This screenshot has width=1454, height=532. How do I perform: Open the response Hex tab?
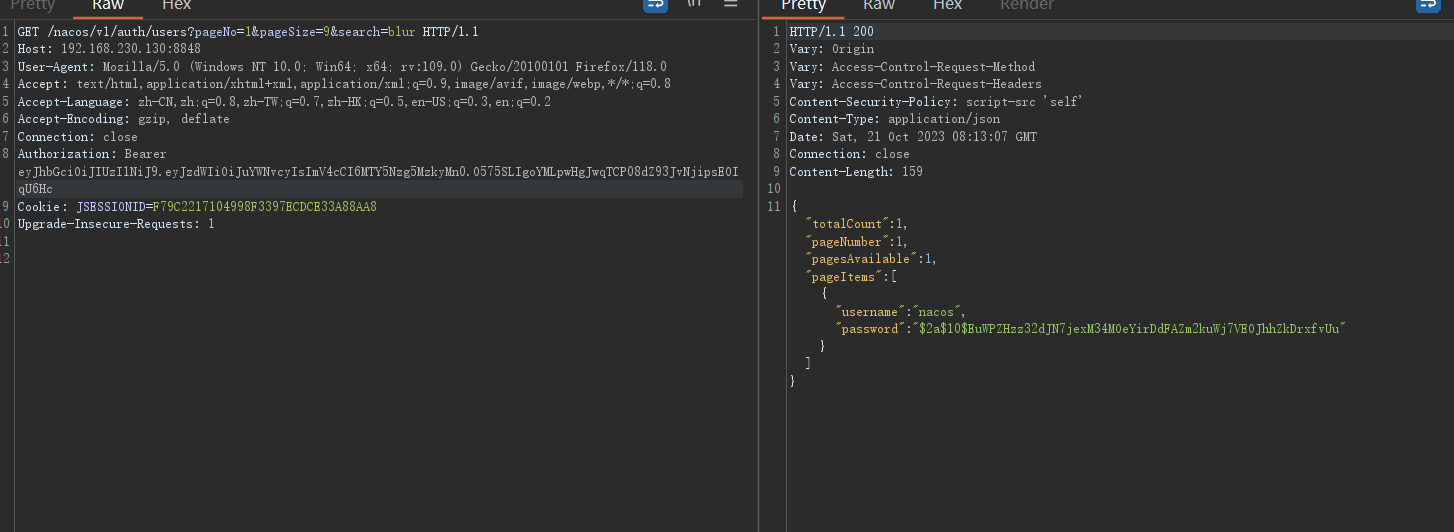pos(947,5)
